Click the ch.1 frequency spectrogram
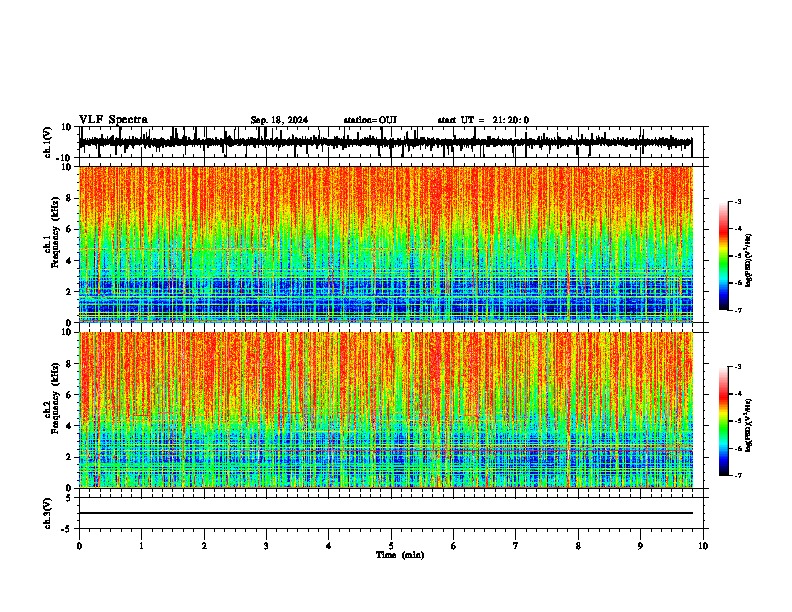792x612 pixels. pyautogui.click(x=385, y=244)
